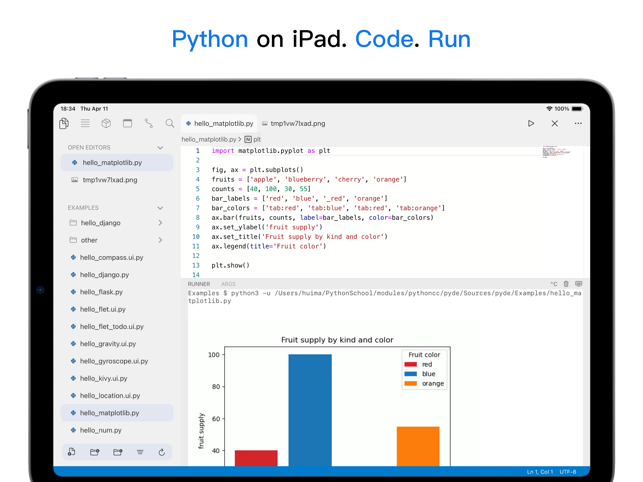
Task: Place cursor on import matplotlib line
Action: pyautogui.click(x=271, y=151)
